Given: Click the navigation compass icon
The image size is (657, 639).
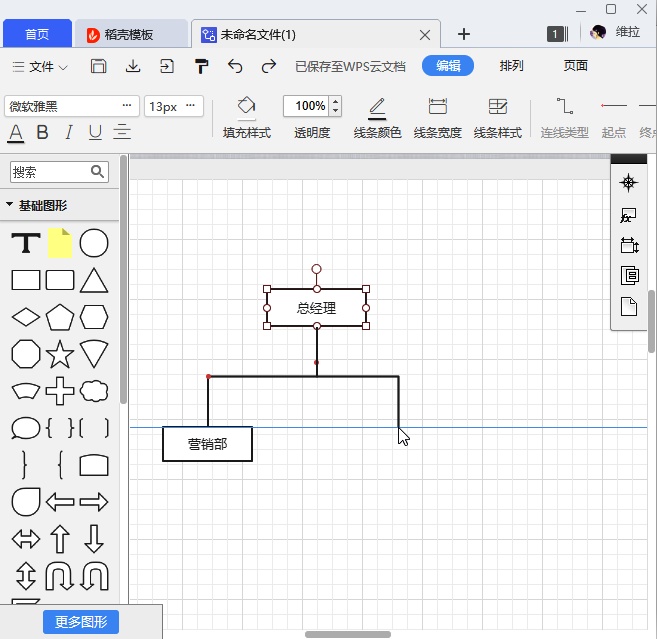Looking at the screenshot, I should click(629, 183).
